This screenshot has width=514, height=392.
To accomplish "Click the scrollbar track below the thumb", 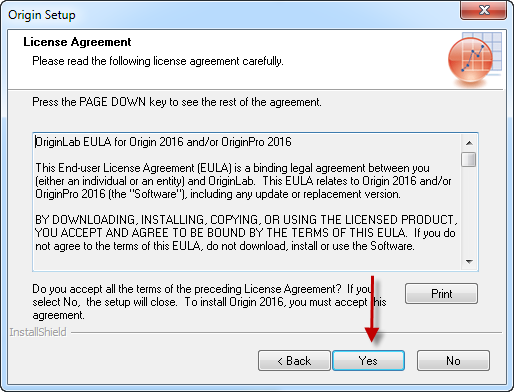I will tap(469, 210).
